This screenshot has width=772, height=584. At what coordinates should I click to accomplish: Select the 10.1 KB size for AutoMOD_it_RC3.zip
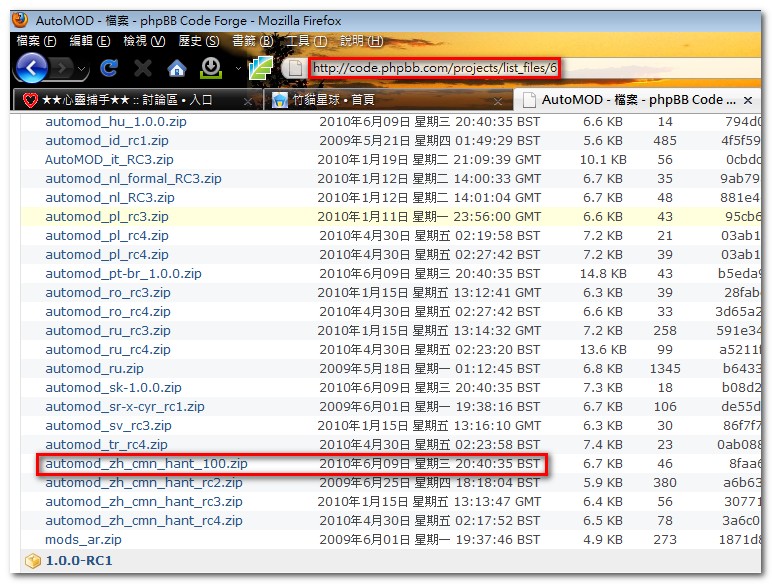pyautogui.click(x=603, y=160)
